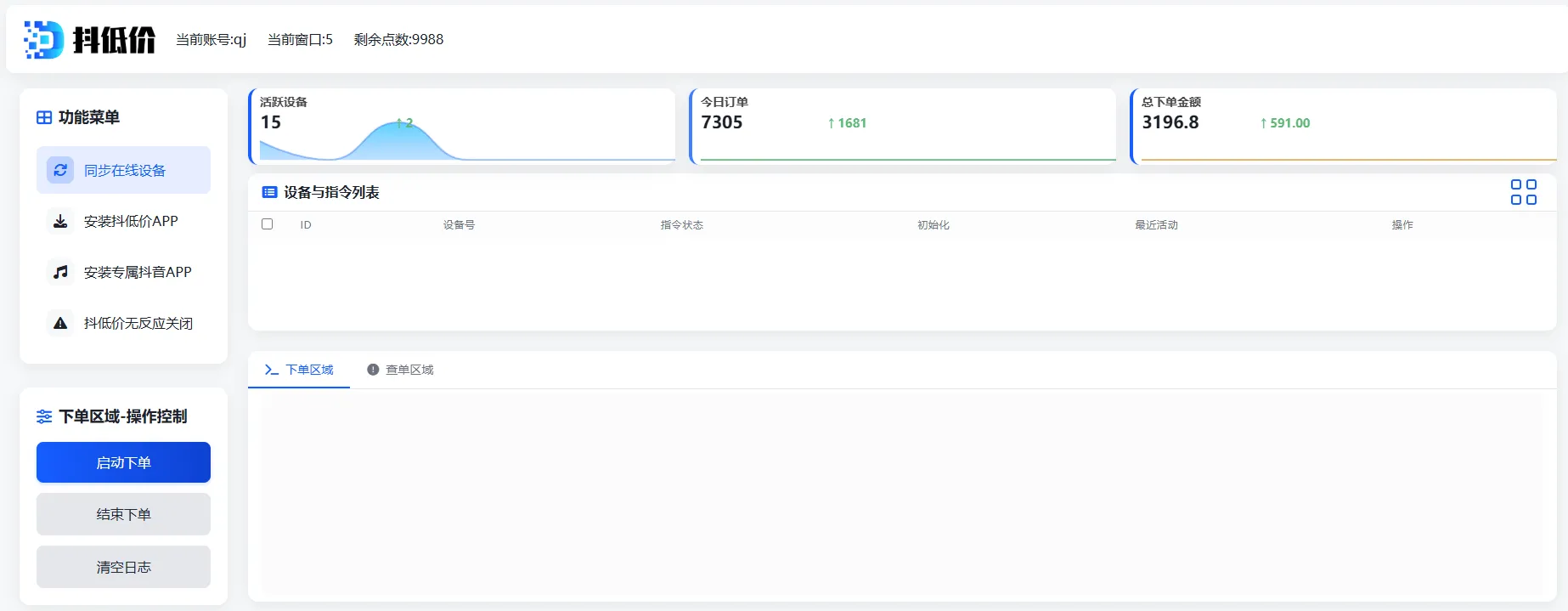Viewport: 1568px width, 611px height.
Task: Click the sync refresh icon for 同步在线设备
Action: [60, 170]
